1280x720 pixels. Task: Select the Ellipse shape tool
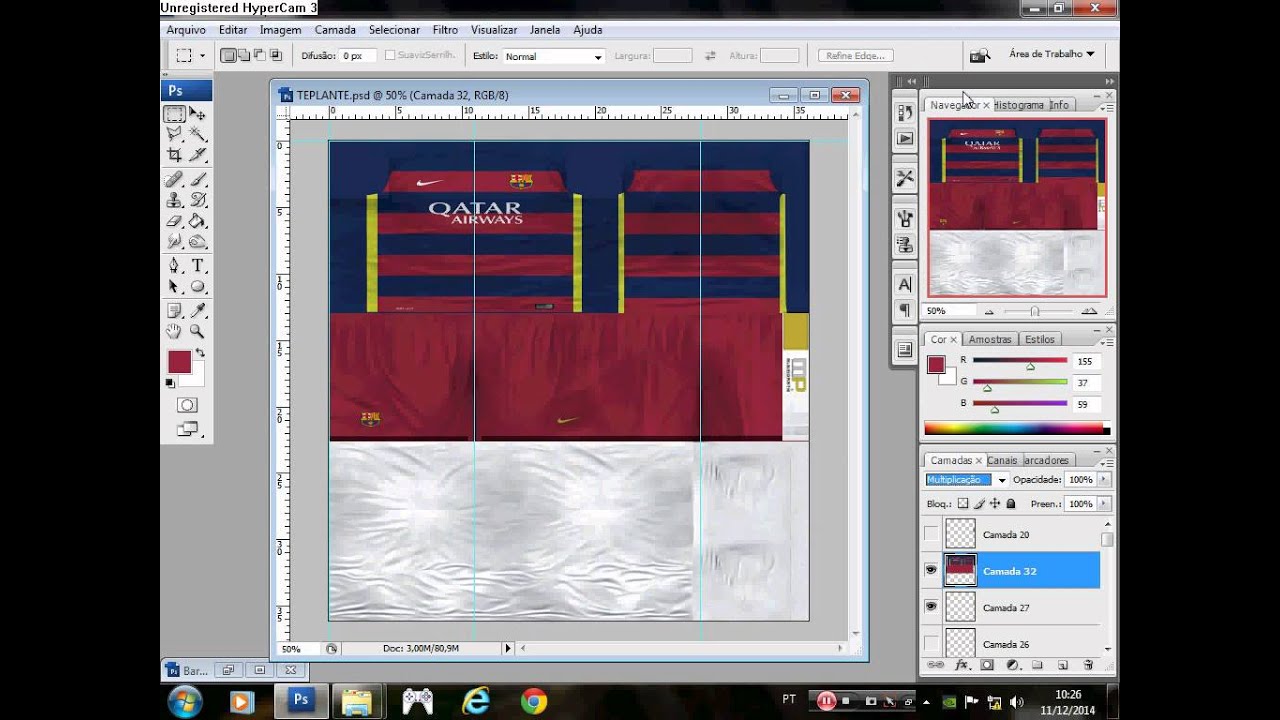coord(198,286)
